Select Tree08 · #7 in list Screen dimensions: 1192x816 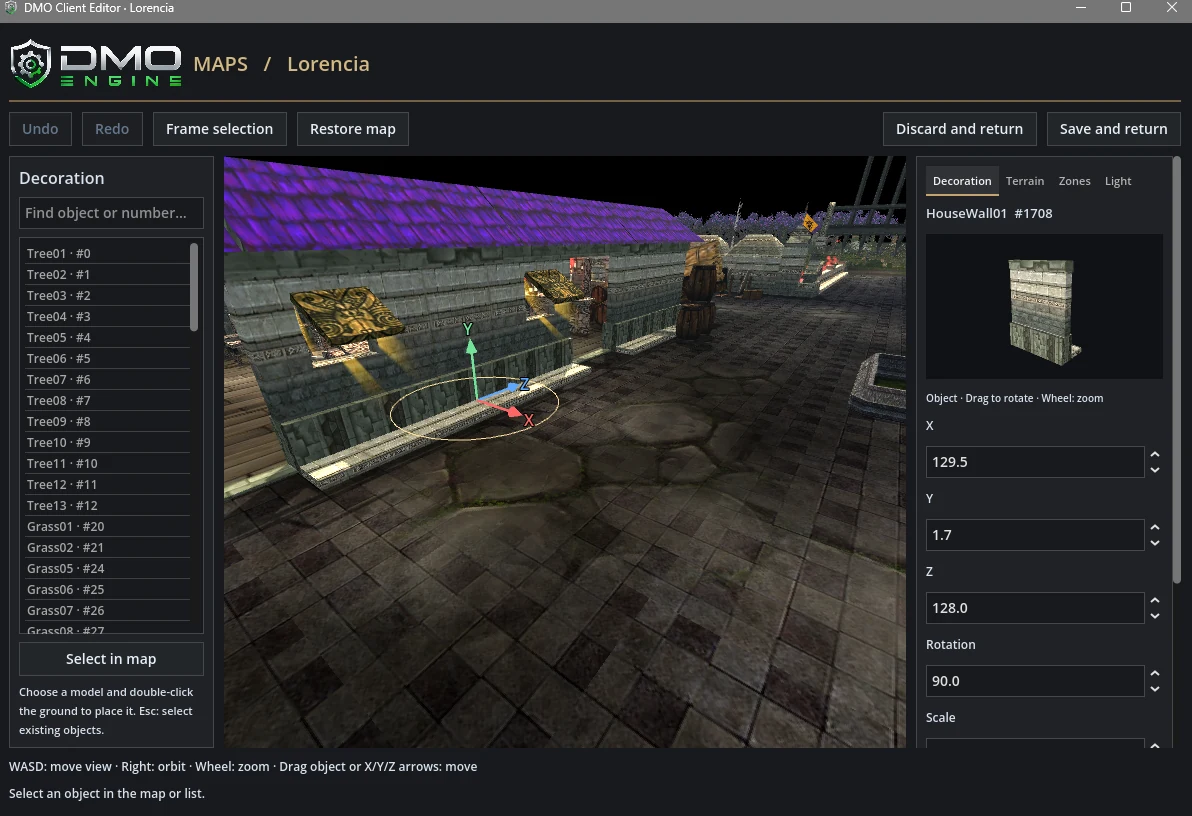(108, 400)
